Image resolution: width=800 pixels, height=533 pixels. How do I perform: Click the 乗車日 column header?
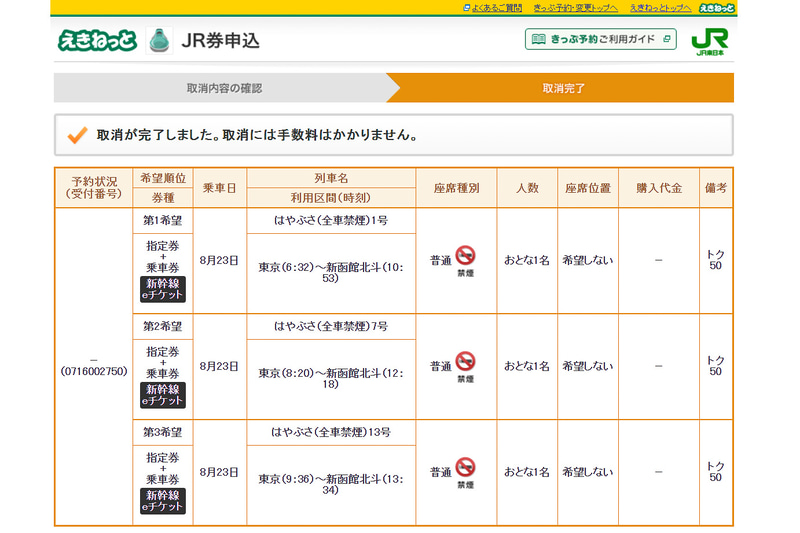pyautogui.click(x=219, y=188)
